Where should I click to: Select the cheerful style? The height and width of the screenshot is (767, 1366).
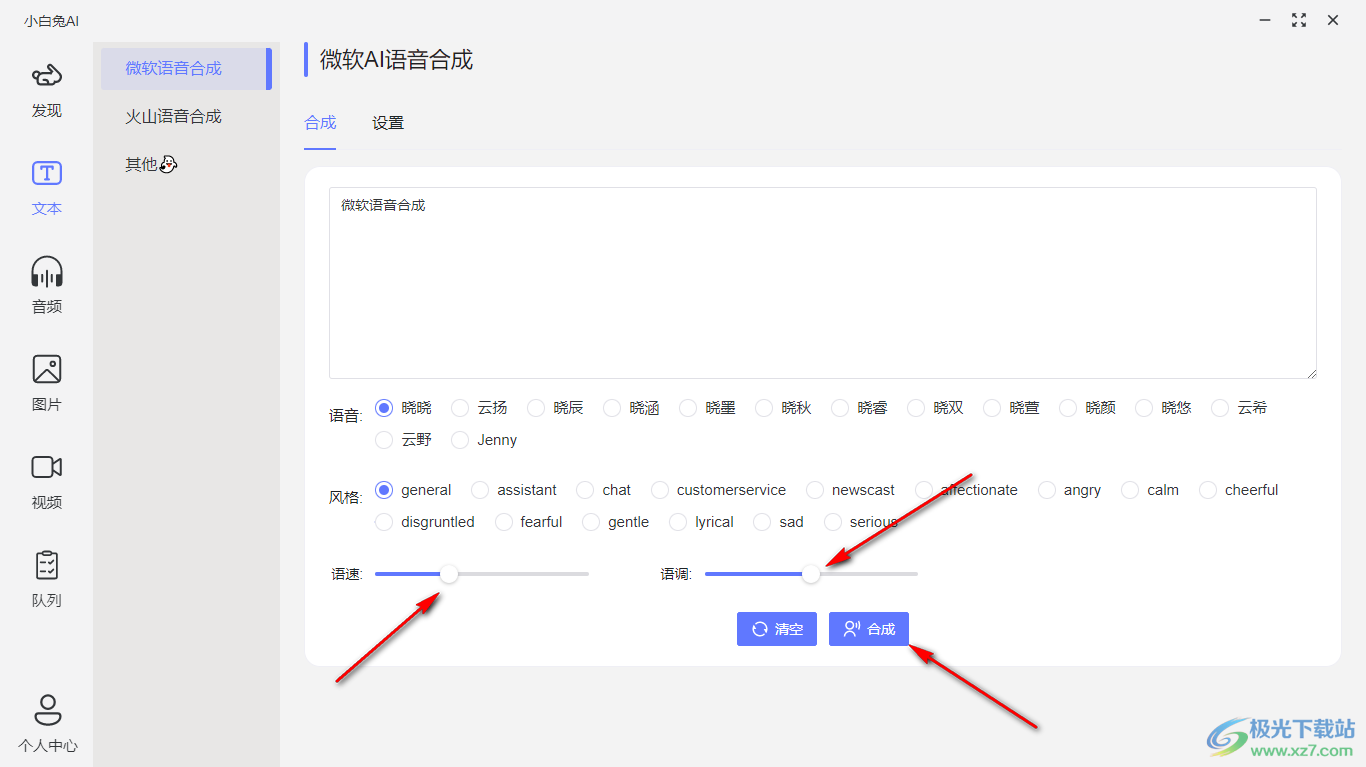pos(1239,490)
